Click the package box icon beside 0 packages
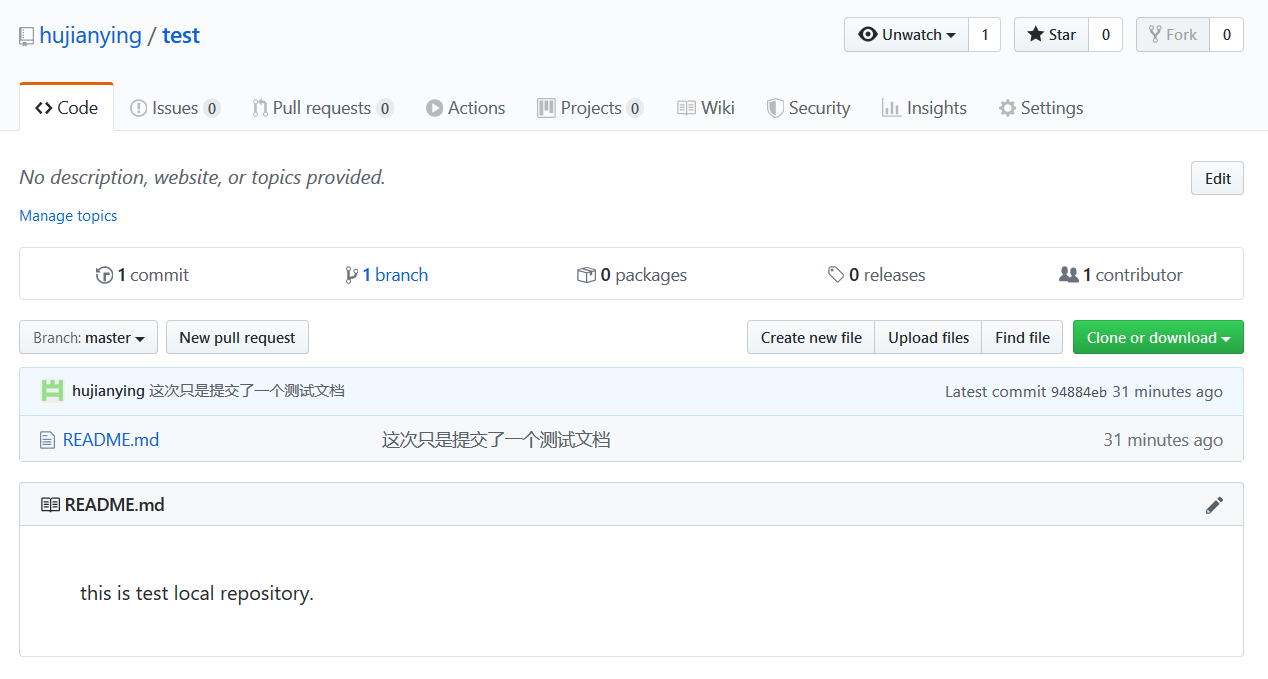The width and height of the screenshot is (1268, 679). [586, 275]
